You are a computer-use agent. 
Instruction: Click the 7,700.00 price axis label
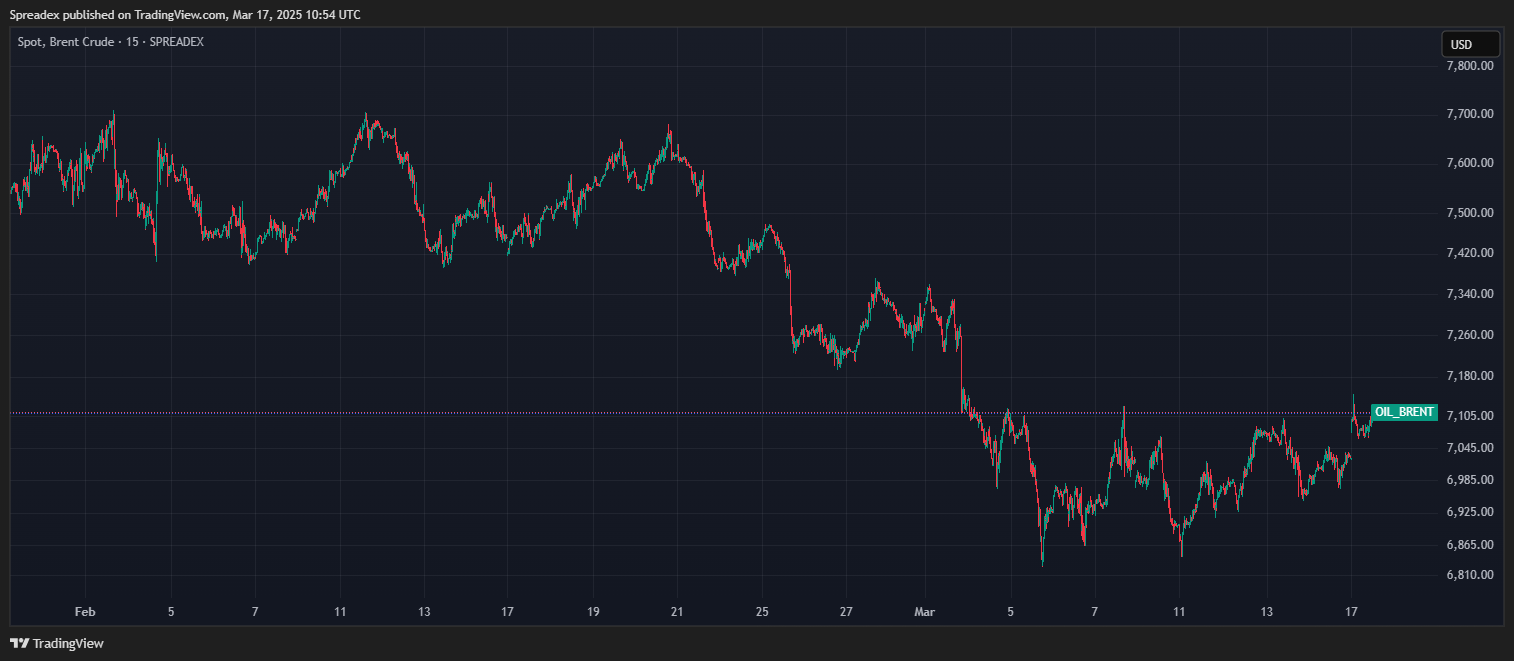pos(1470,115)
